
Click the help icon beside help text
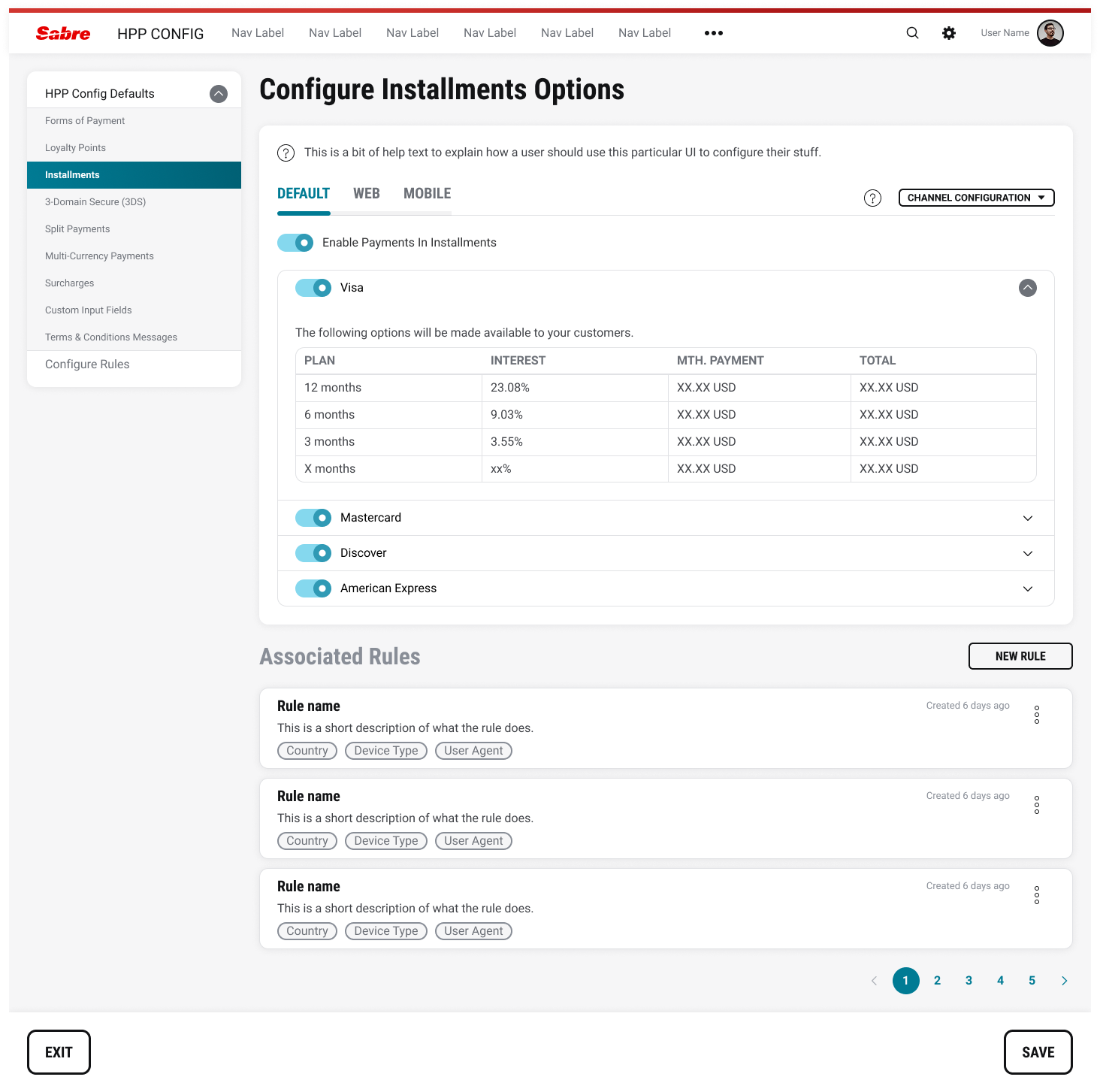pos(286,153)
